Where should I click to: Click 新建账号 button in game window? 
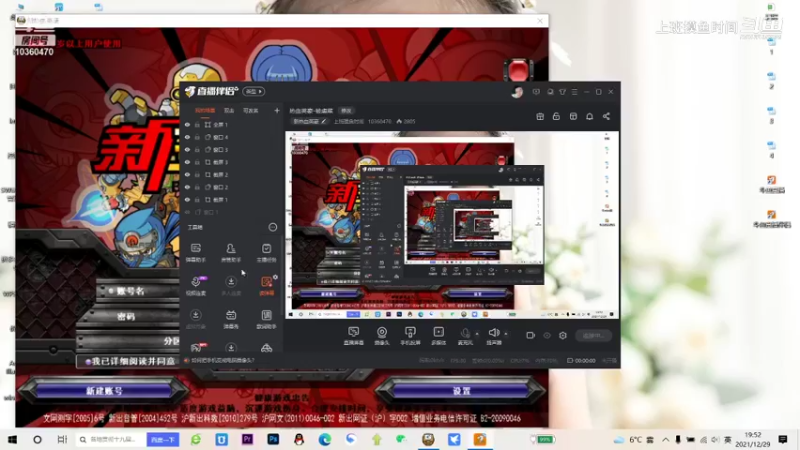[104, 391]
